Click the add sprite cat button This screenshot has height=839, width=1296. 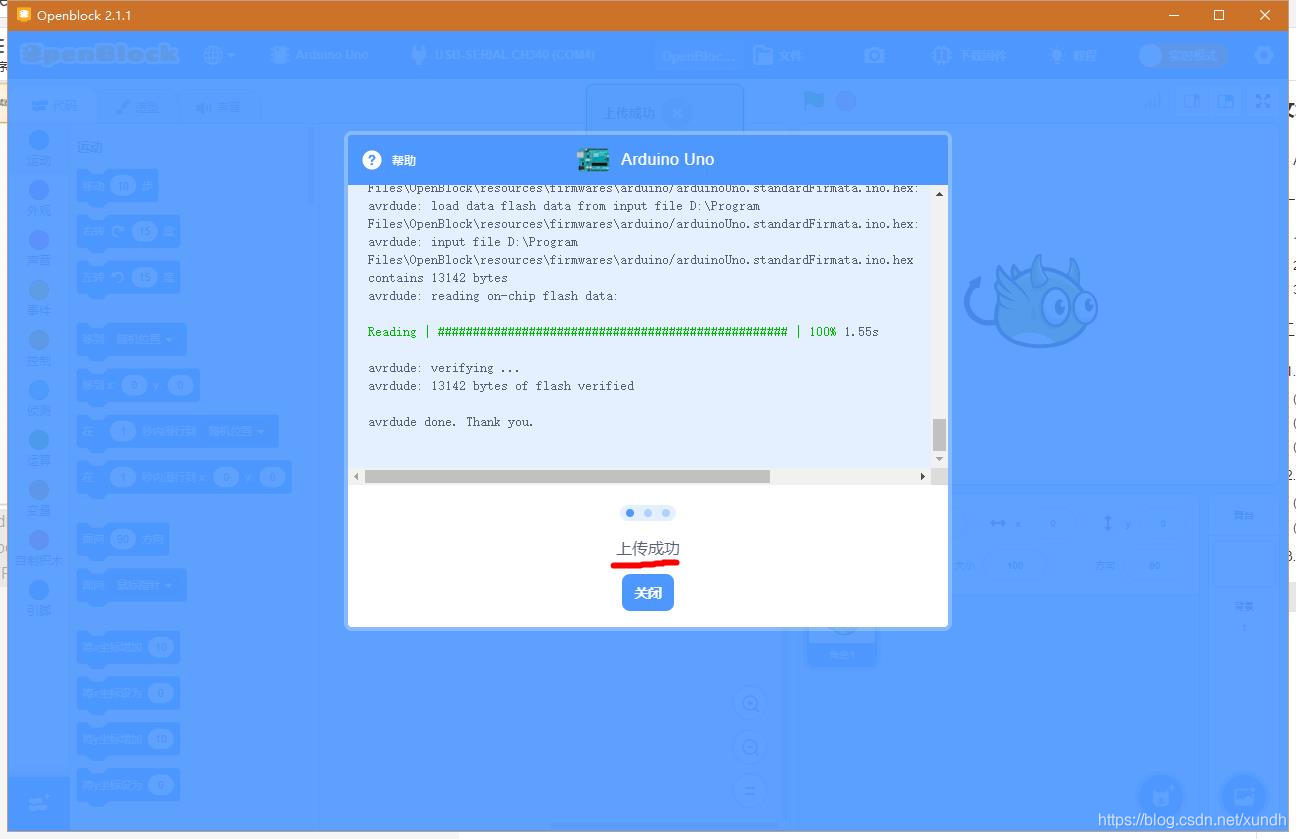pyautogui.click(x=1161, y=797)
